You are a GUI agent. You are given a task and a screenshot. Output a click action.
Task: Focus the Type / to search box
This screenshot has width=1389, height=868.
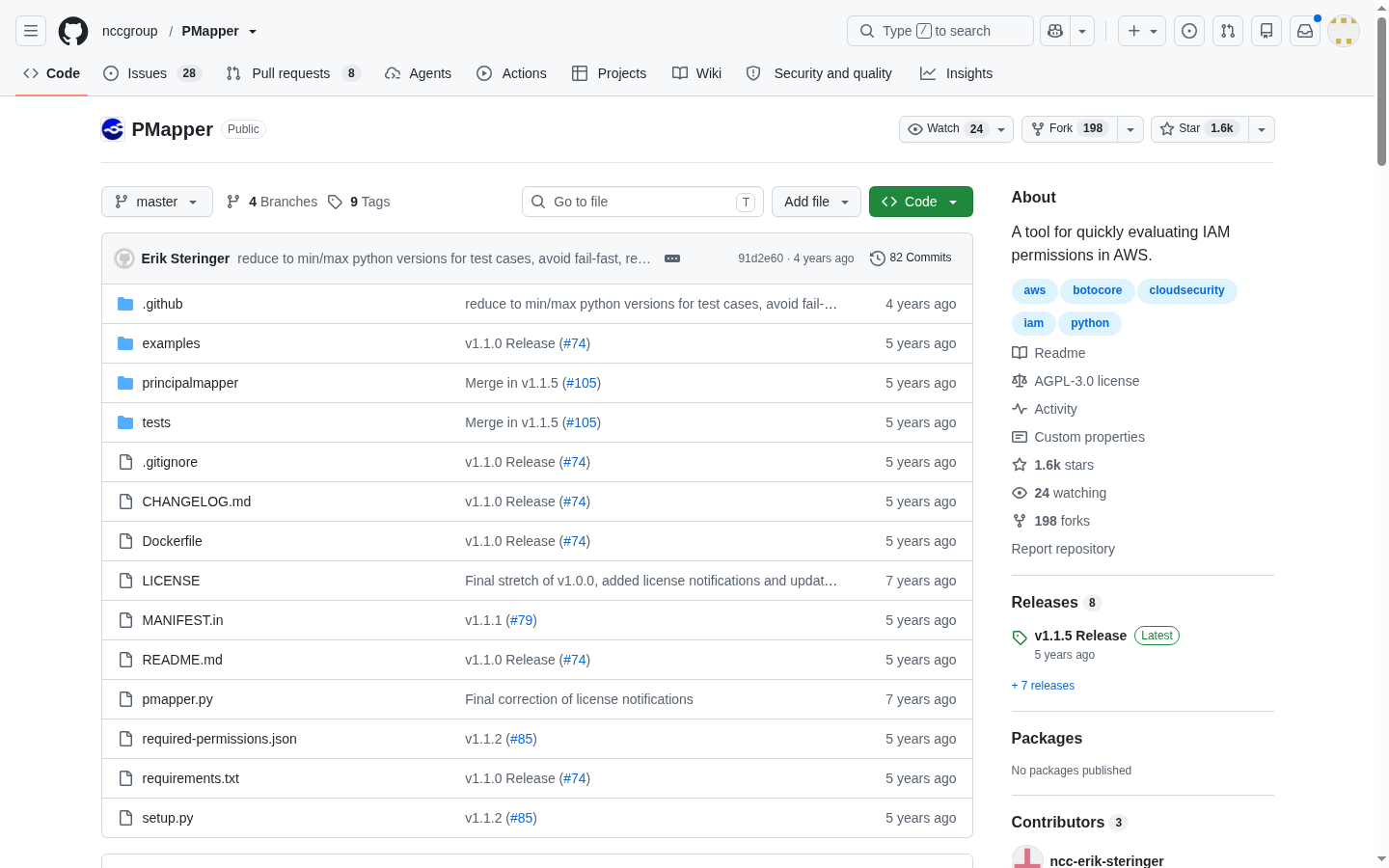940,31
